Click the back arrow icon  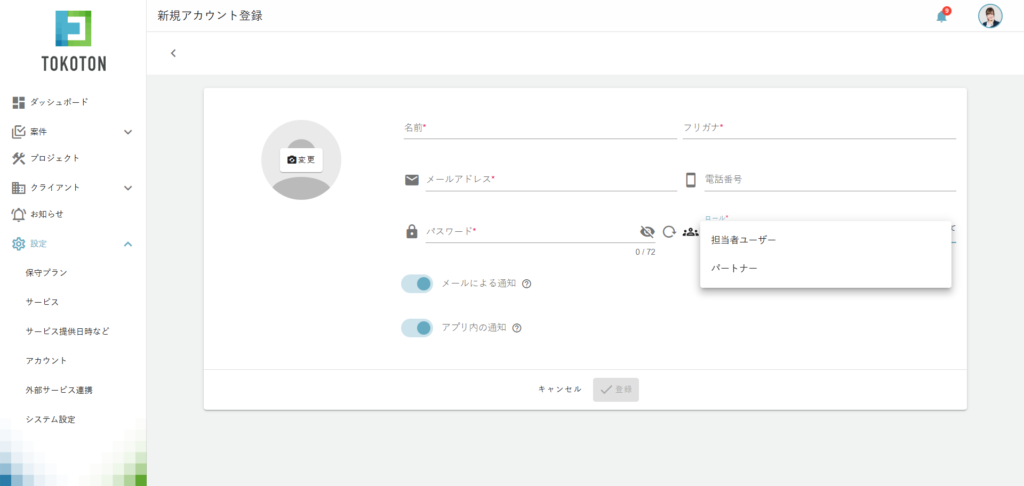(x=173, y=53)
